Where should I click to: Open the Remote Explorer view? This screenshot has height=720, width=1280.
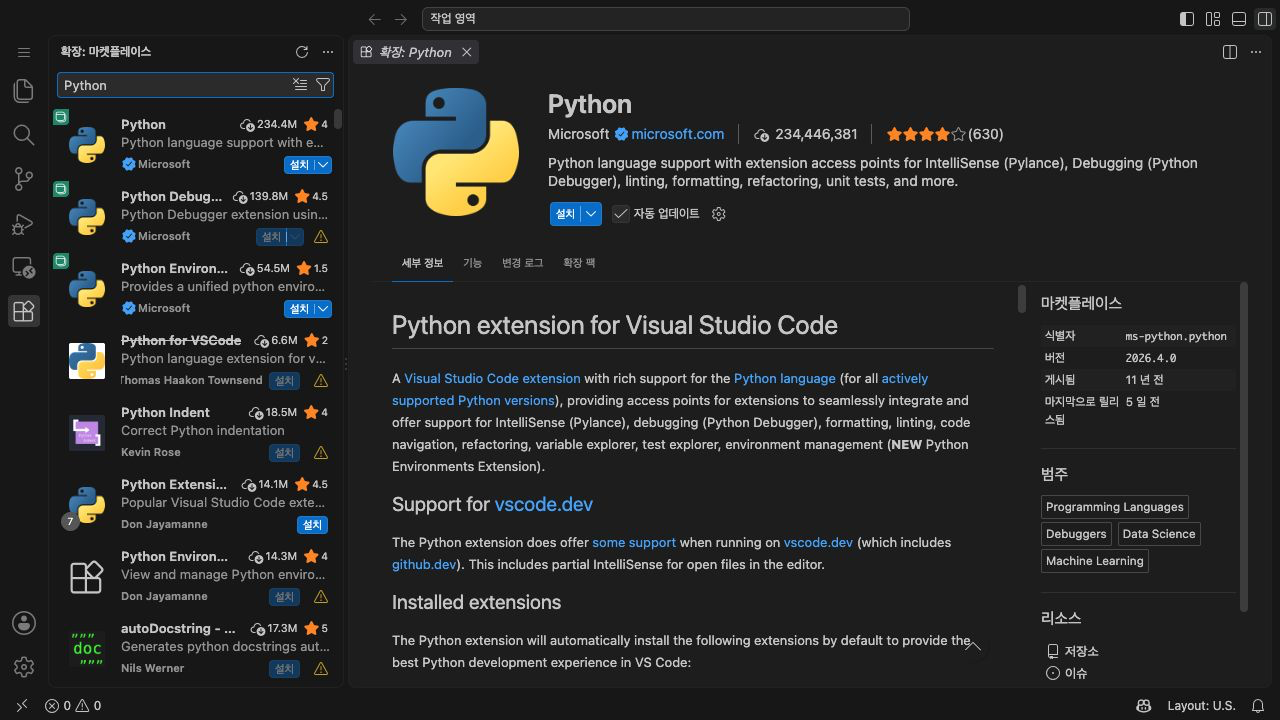click(24, 268)
